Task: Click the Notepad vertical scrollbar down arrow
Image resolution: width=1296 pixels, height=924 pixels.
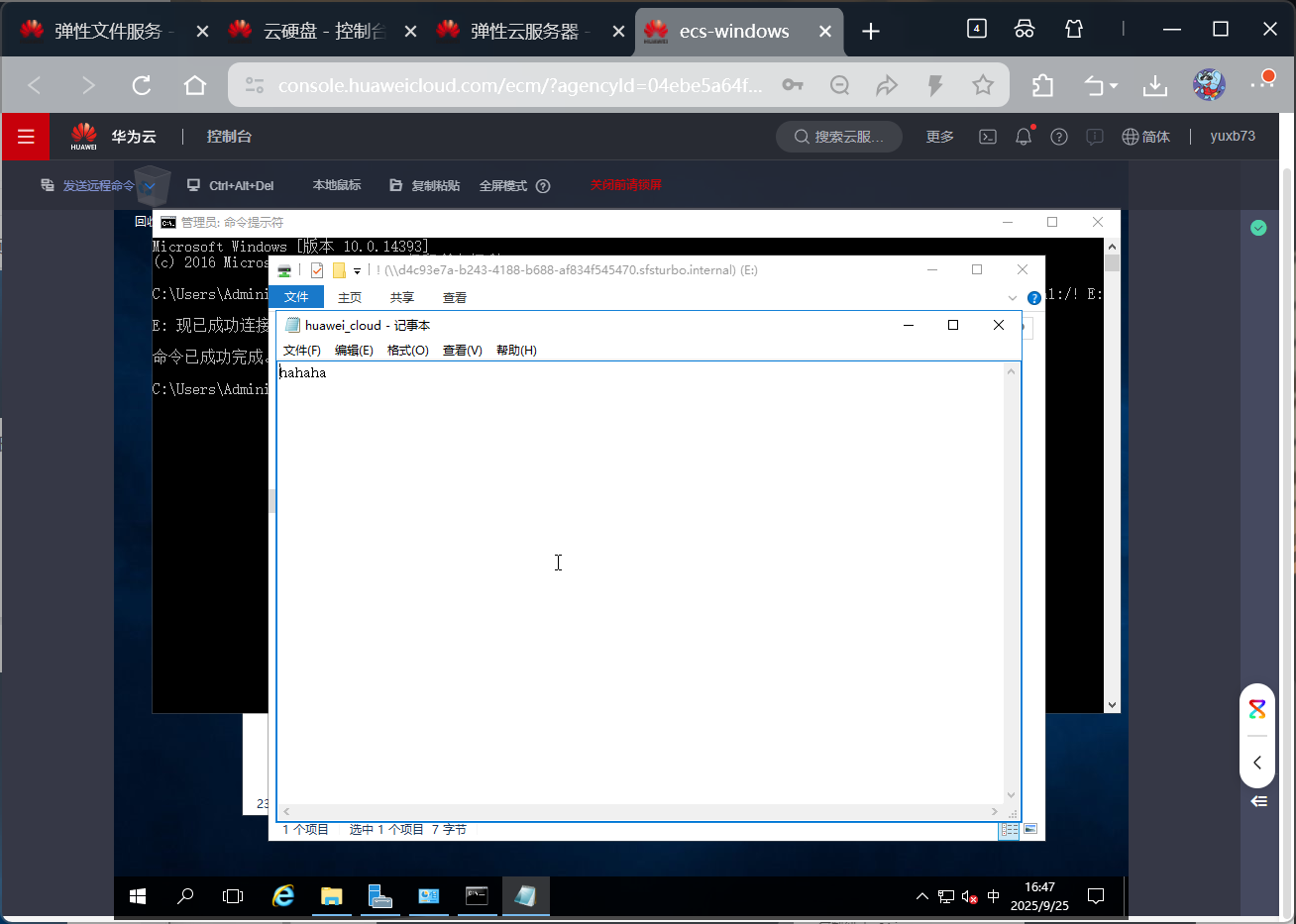Action: [1012, 794]
